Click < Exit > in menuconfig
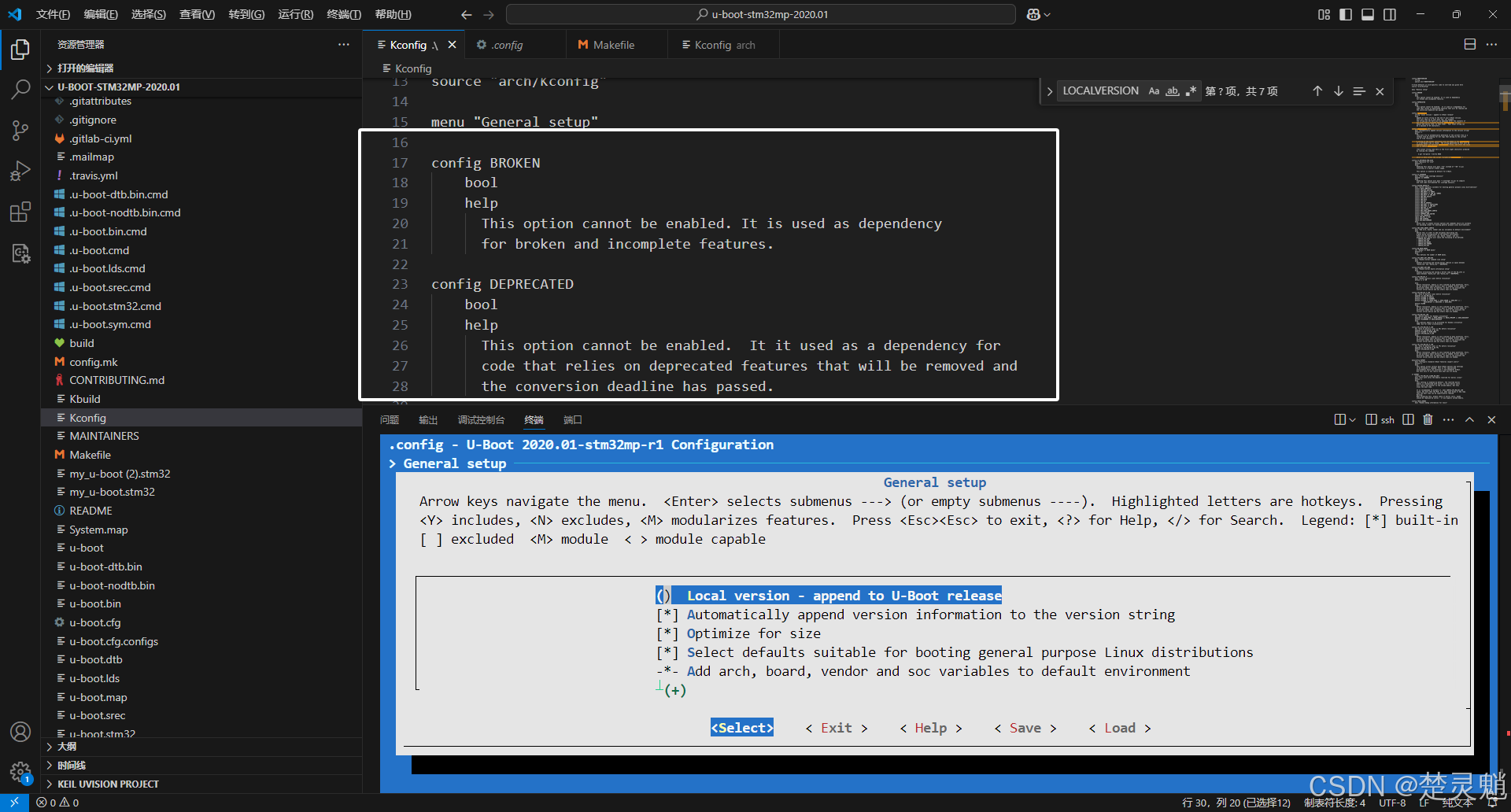The width and height of the screenshot is (1511, 812). point(837,728)
